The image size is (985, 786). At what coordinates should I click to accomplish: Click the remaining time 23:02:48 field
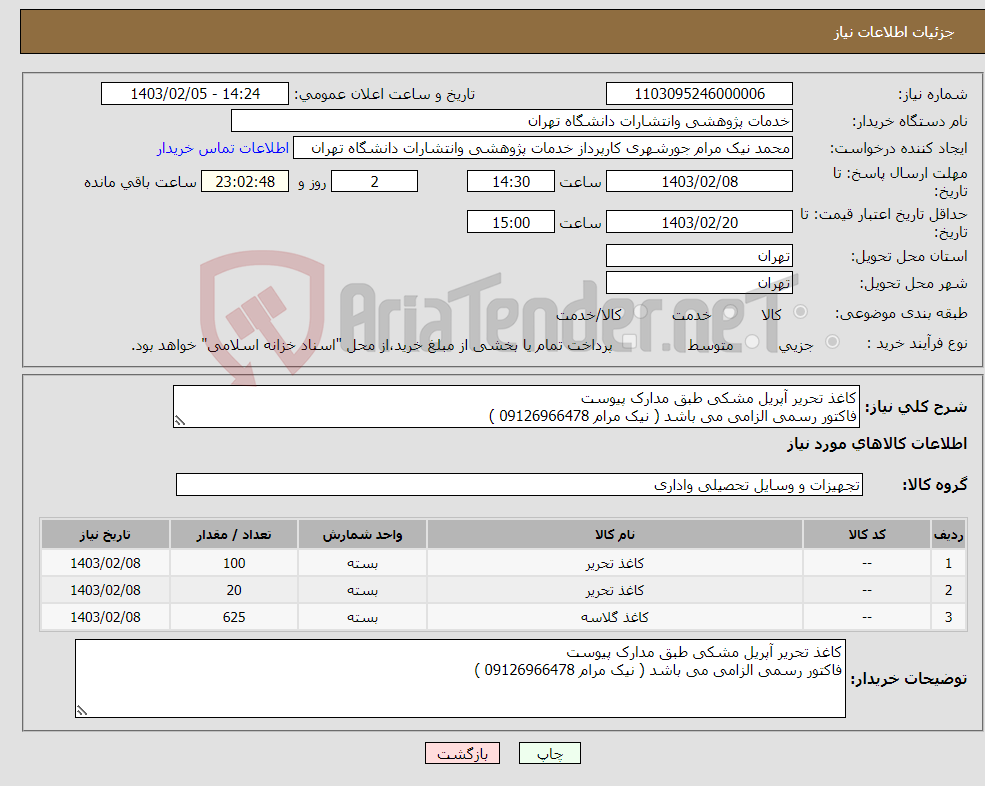coord(245,182)
